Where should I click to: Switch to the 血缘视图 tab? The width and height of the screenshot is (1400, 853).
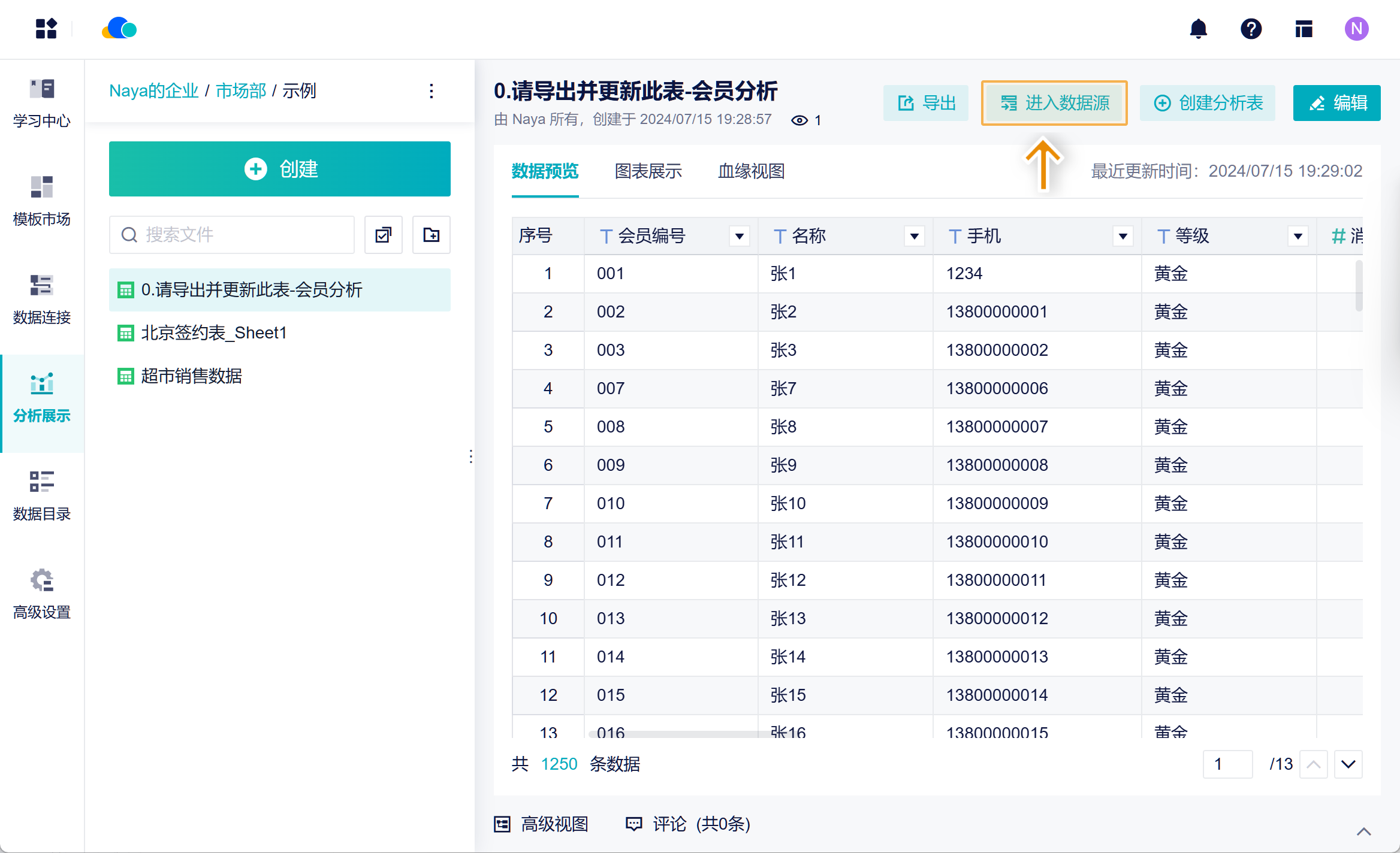pos(751,171)
